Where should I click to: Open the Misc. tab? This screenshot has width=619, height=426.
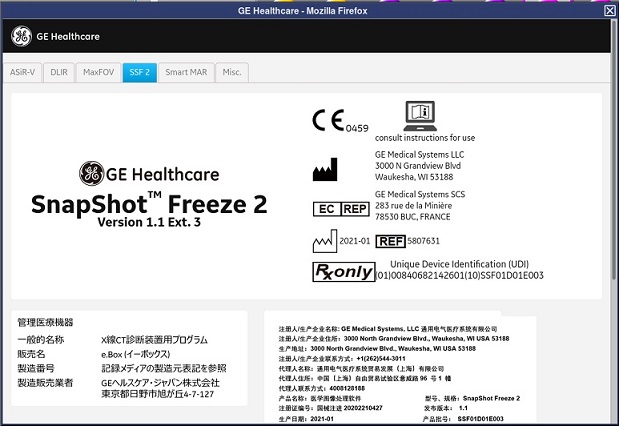[231, 72]
